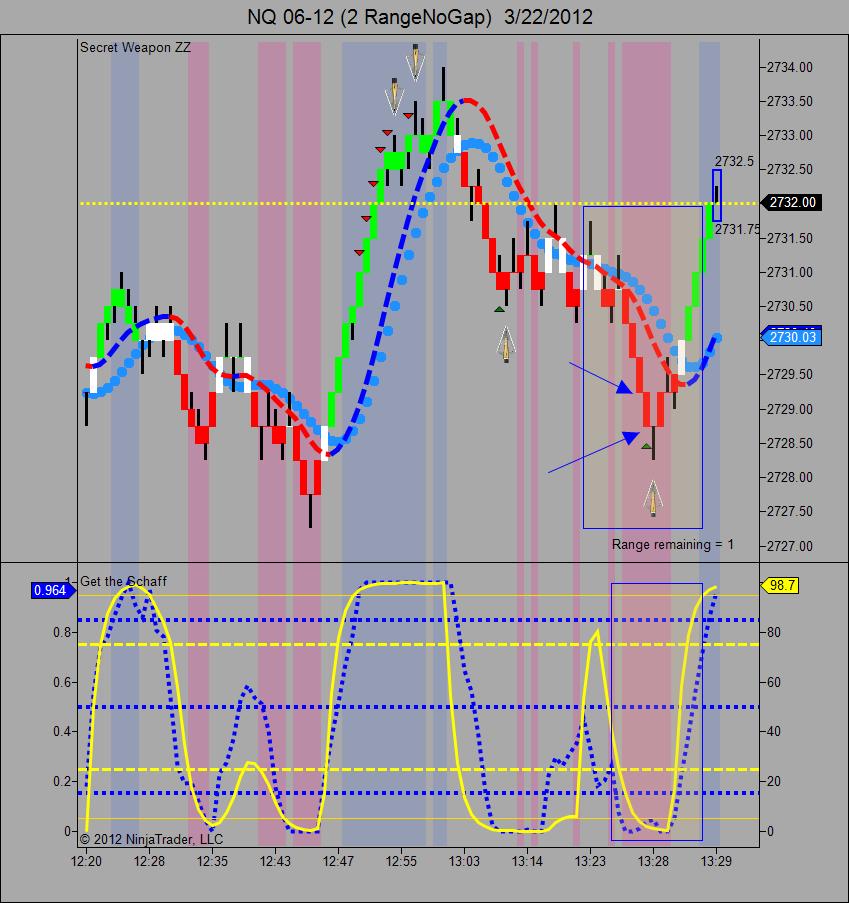Click the 2729.50 price axis label

tap(790, 374)
